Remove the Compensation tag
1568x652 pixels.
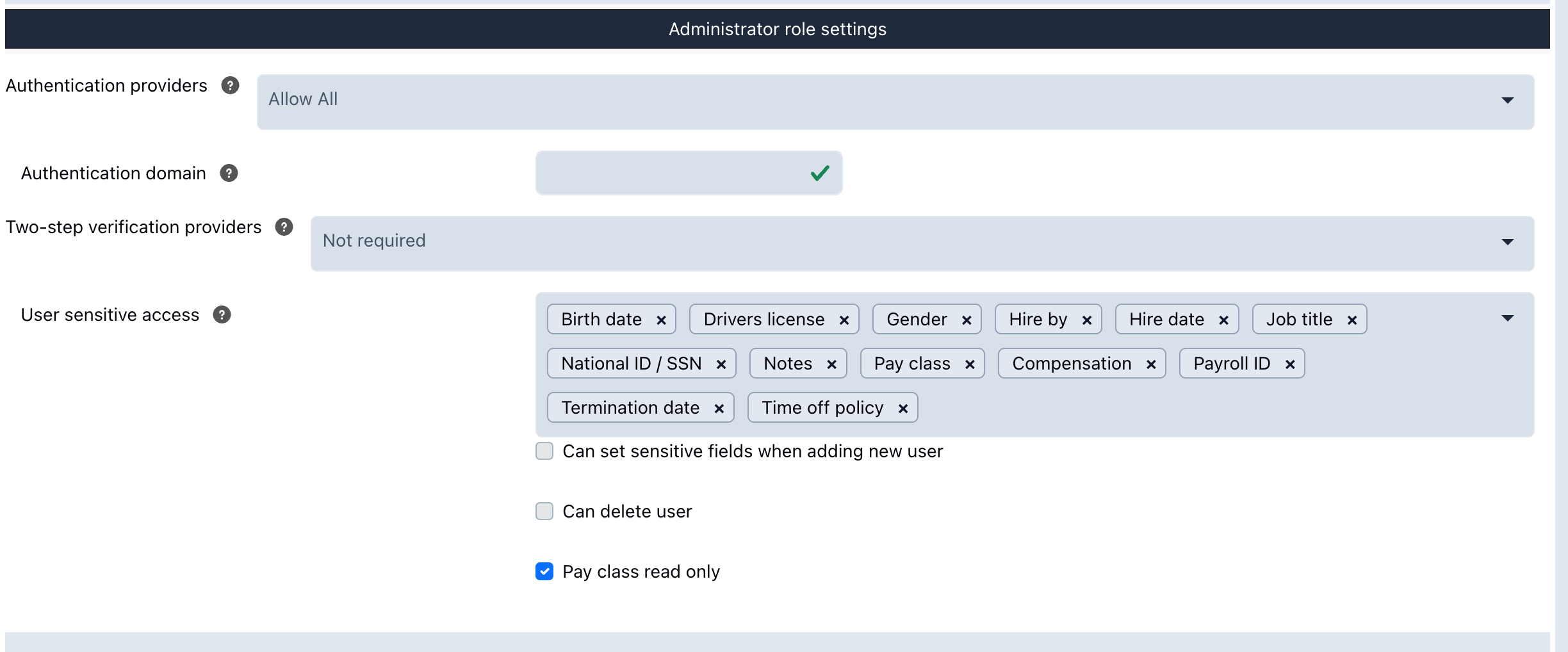(1151, 364)
